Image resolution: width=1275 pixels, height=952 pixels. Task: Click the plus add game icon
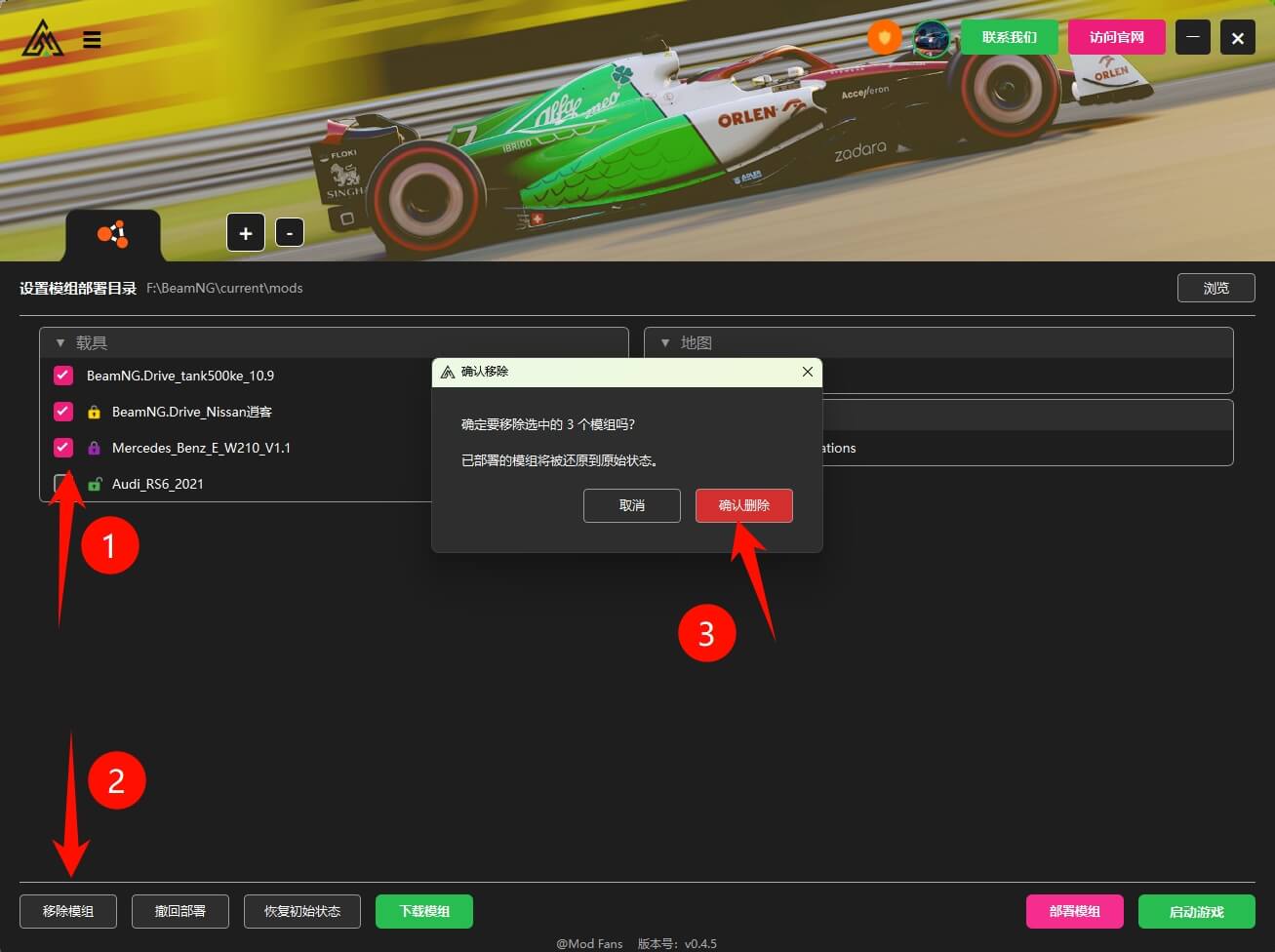pyautogui.click(x=246, y=233)
